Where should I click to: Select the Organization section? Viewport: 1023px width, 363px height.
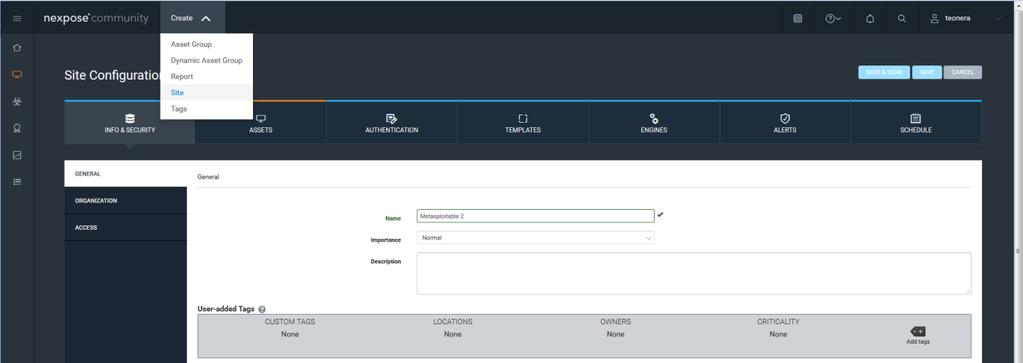click(x=125, y=200)
